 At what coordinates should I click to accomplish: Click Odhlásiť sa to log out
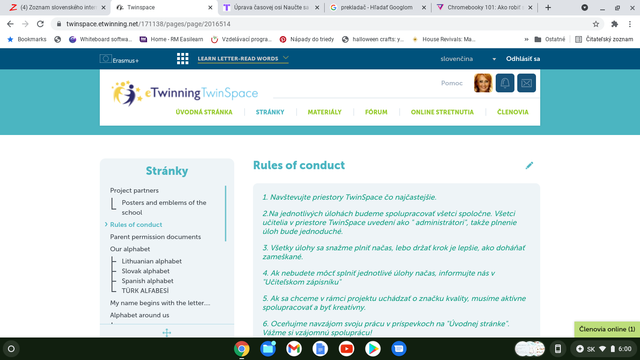523,59
